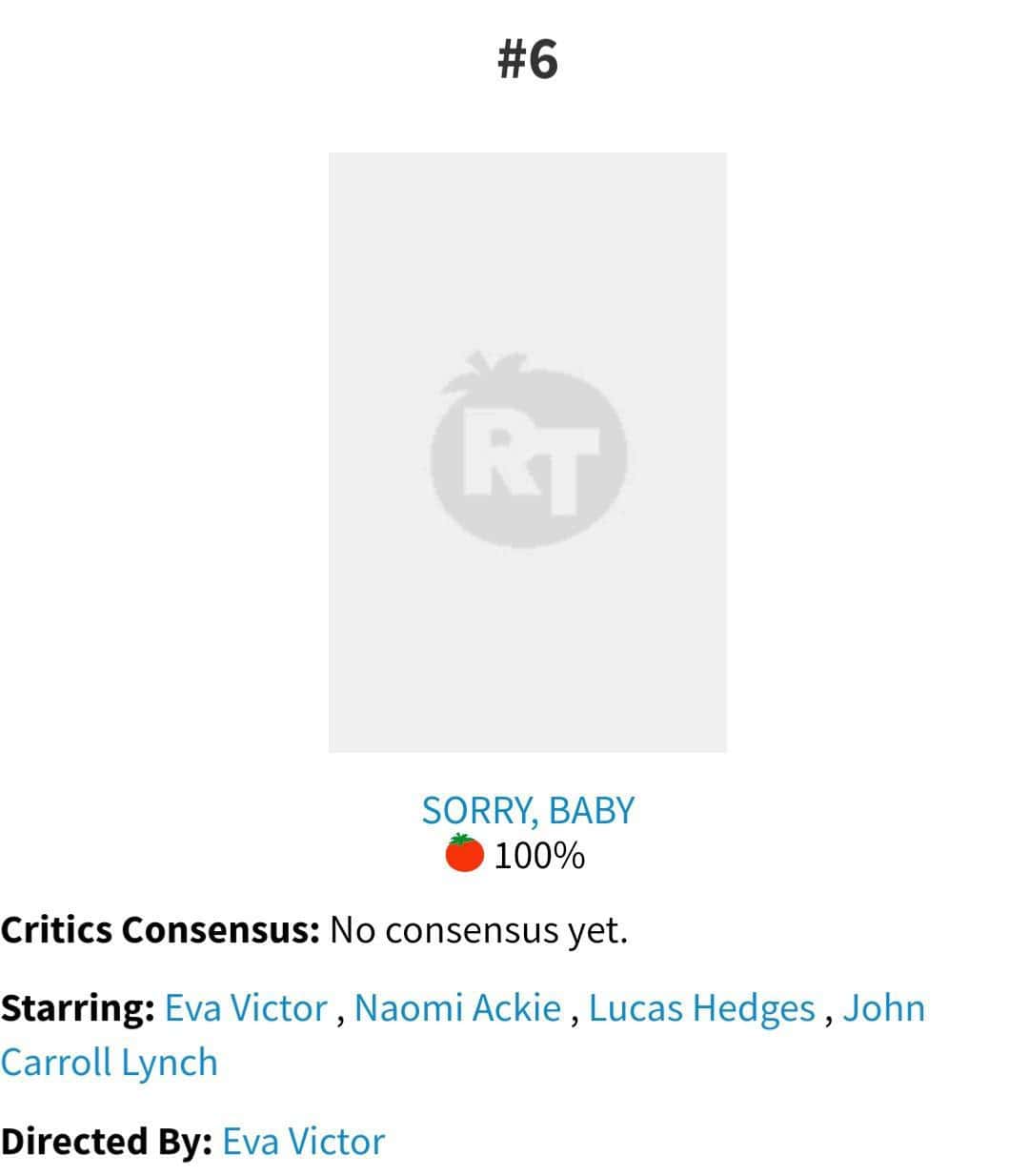This screenshot has width=1029, height=1176.
Task: Click the Directed By label
Action: [x=106, y=1141]
